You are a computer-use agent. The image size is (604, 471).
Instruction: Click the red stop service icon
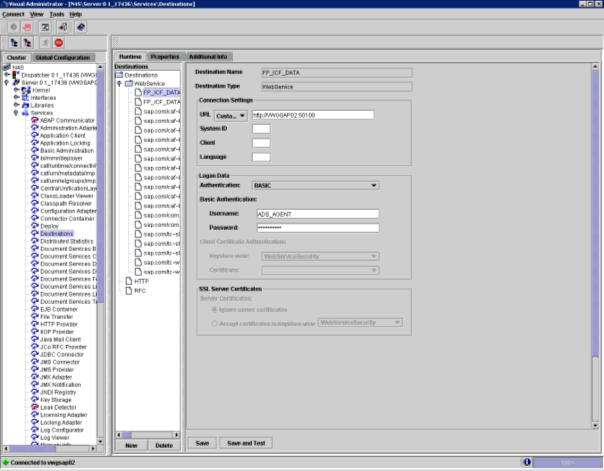(x=59, y=43)
